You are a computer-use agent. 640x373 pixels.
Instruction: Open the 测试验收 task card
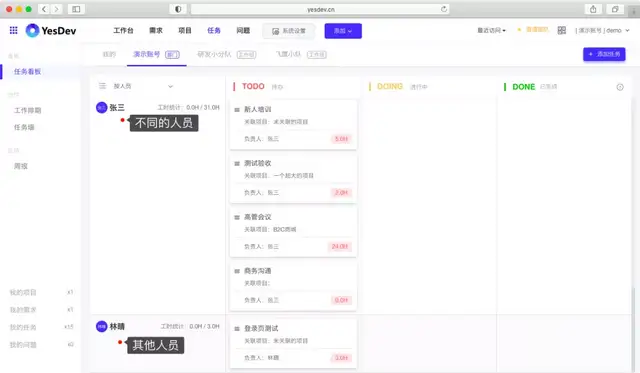coord(293,178)
